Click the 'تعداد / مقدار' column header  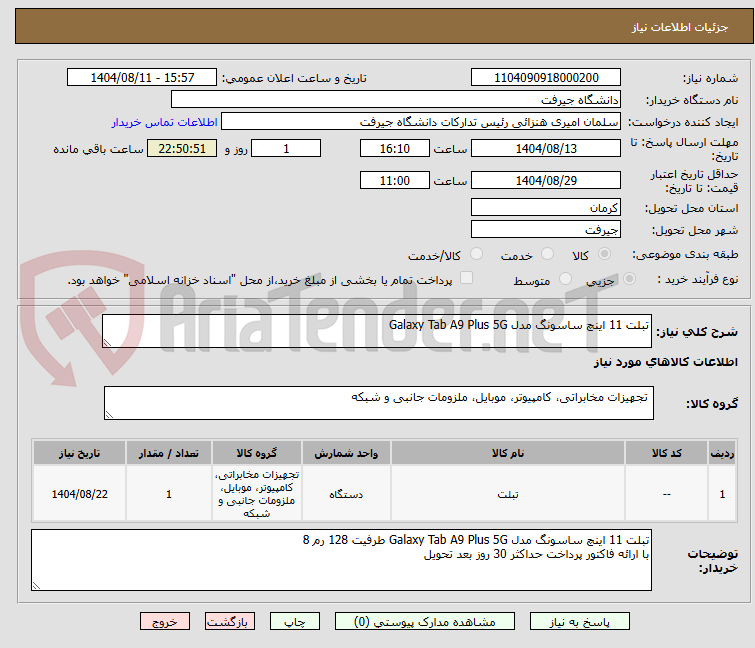click(x=169, y=453)
